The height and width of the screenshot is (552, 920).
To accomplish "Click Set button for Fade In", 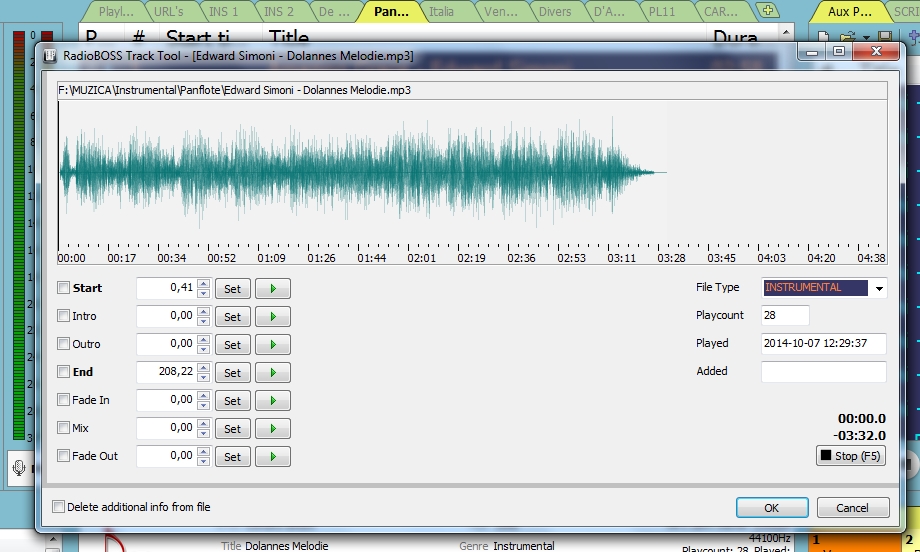I will tap(232, 401).
